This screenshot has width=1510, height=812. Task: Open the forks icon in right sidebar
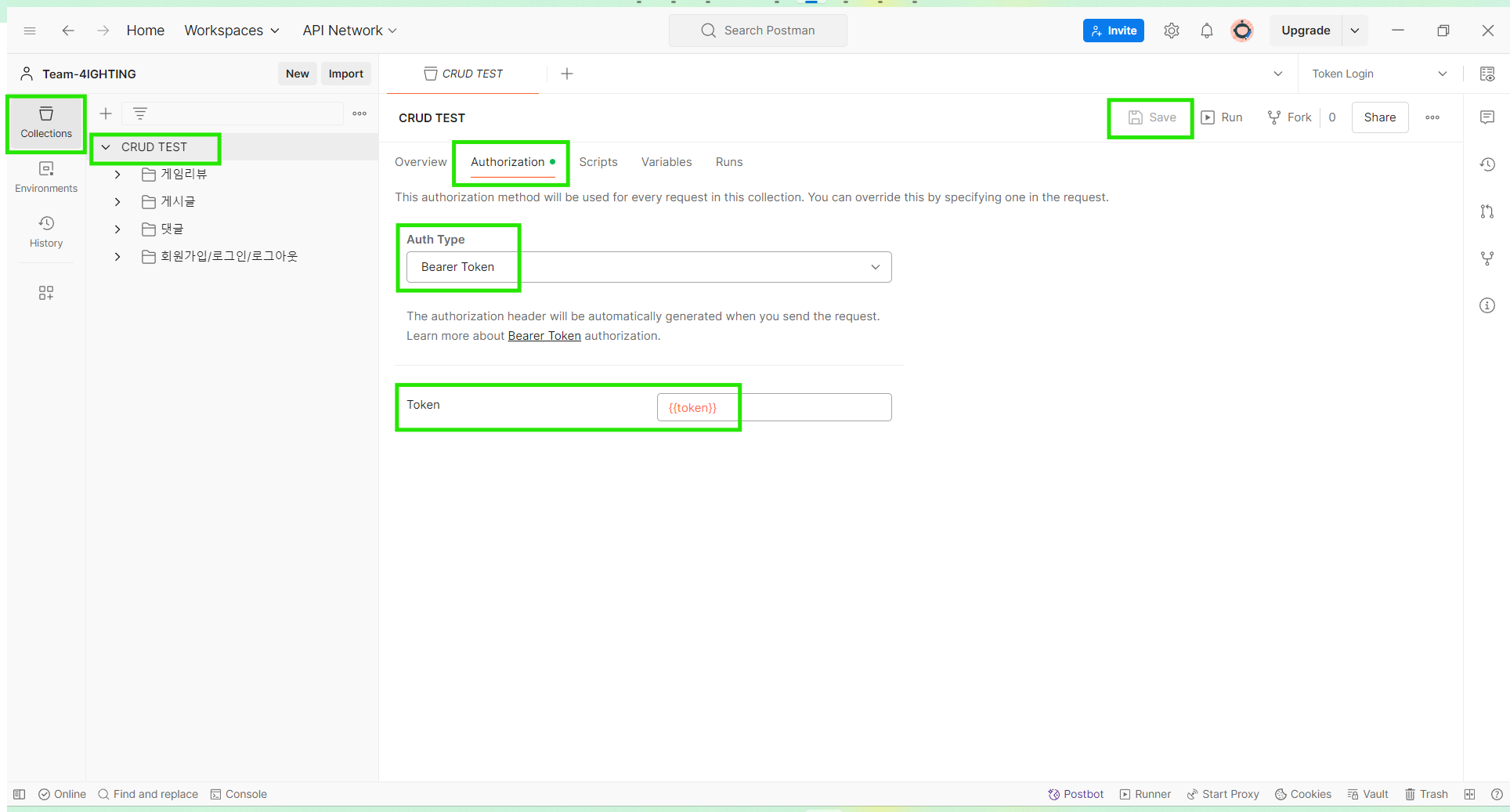[x=1487, y=258]
